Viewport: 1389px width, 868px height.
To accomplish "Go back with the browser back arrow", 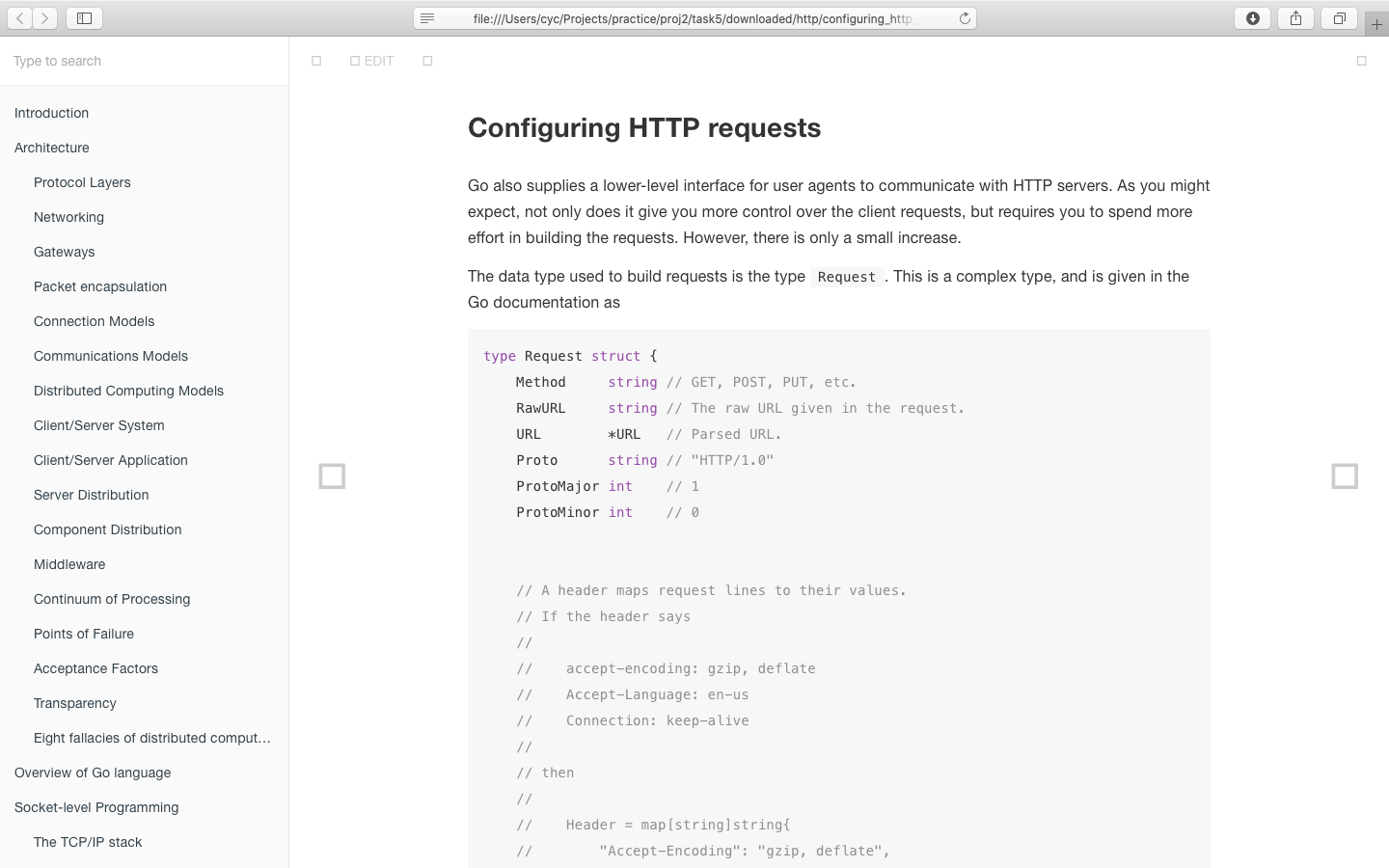I will coord(19,18).
